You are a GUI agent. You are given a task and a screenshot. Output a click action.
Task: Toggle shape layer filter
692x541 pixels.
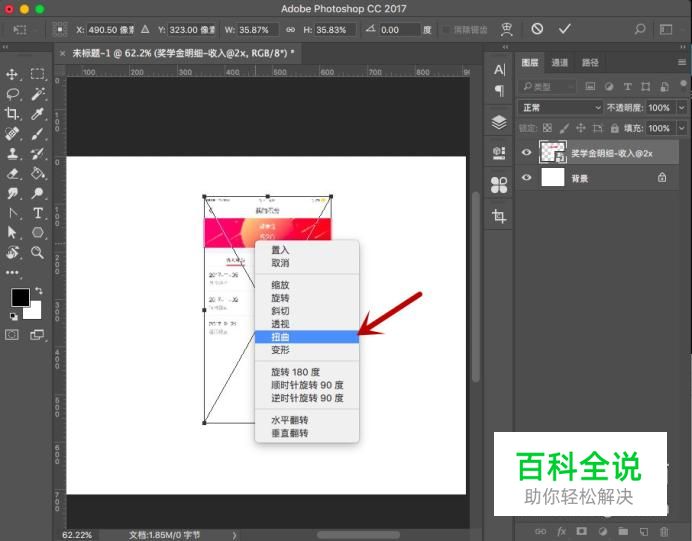(646, 86)
